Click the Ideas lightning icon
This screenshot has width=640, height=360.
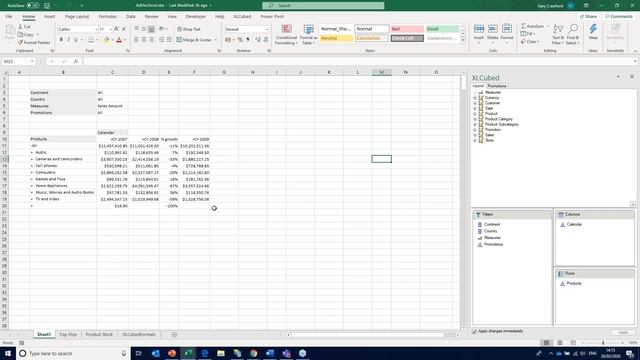point(593,29)
